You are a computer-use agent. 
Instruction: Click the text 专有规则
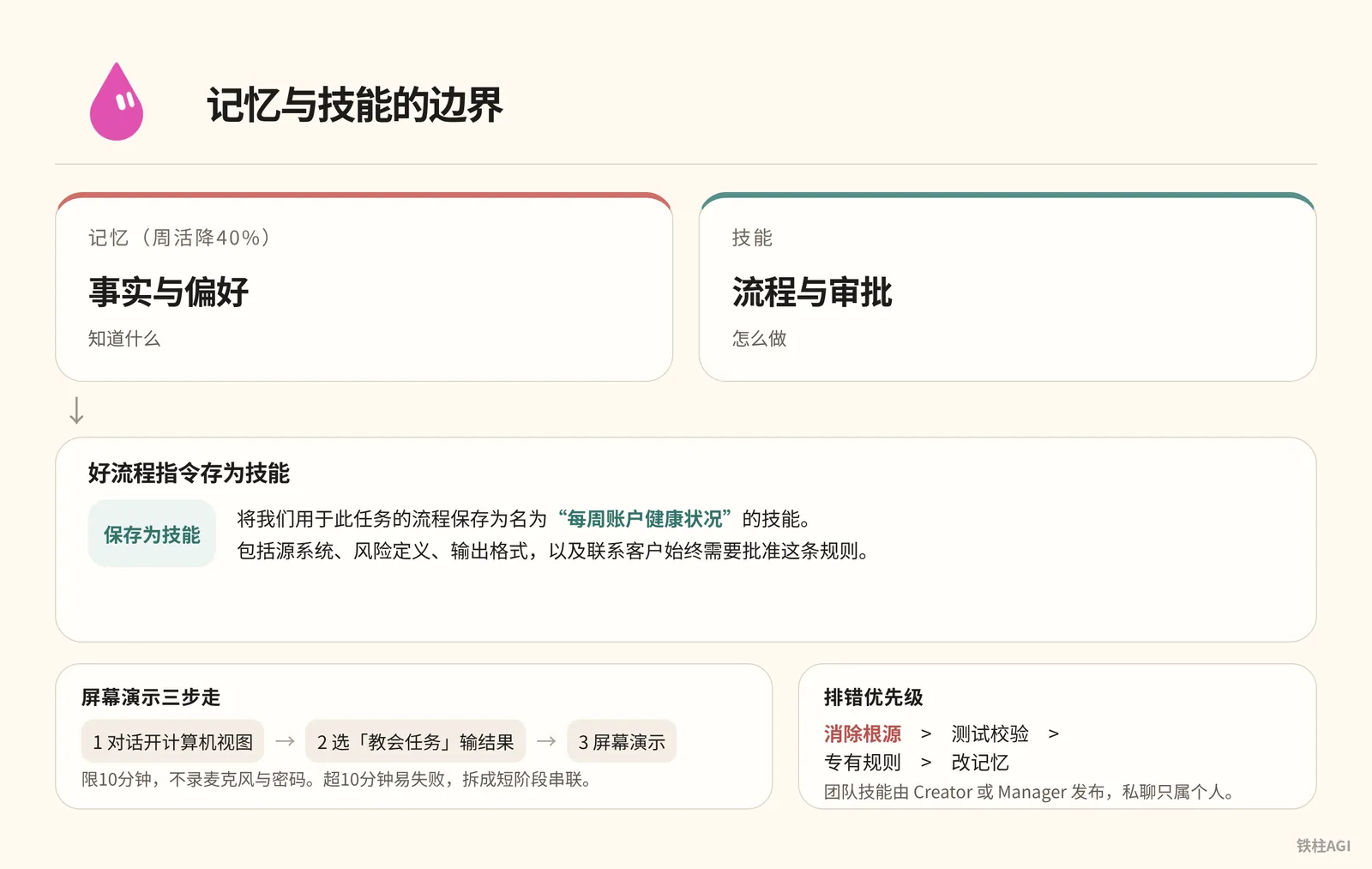point(862,762)
